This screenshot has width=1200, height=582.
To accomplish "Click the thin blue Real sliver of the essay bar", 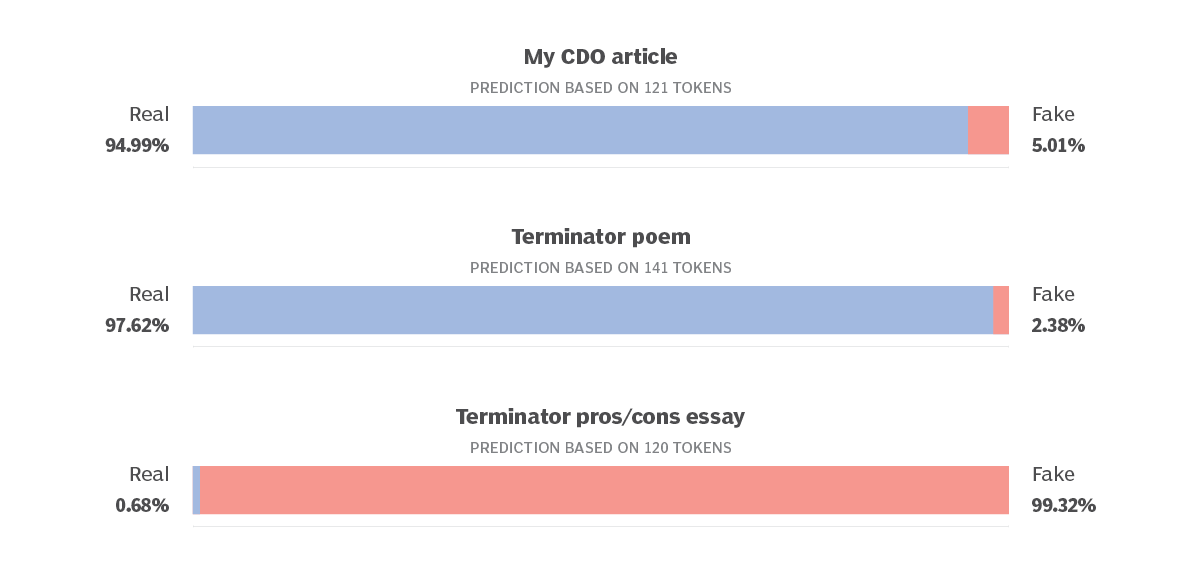I will pos(196,490).
